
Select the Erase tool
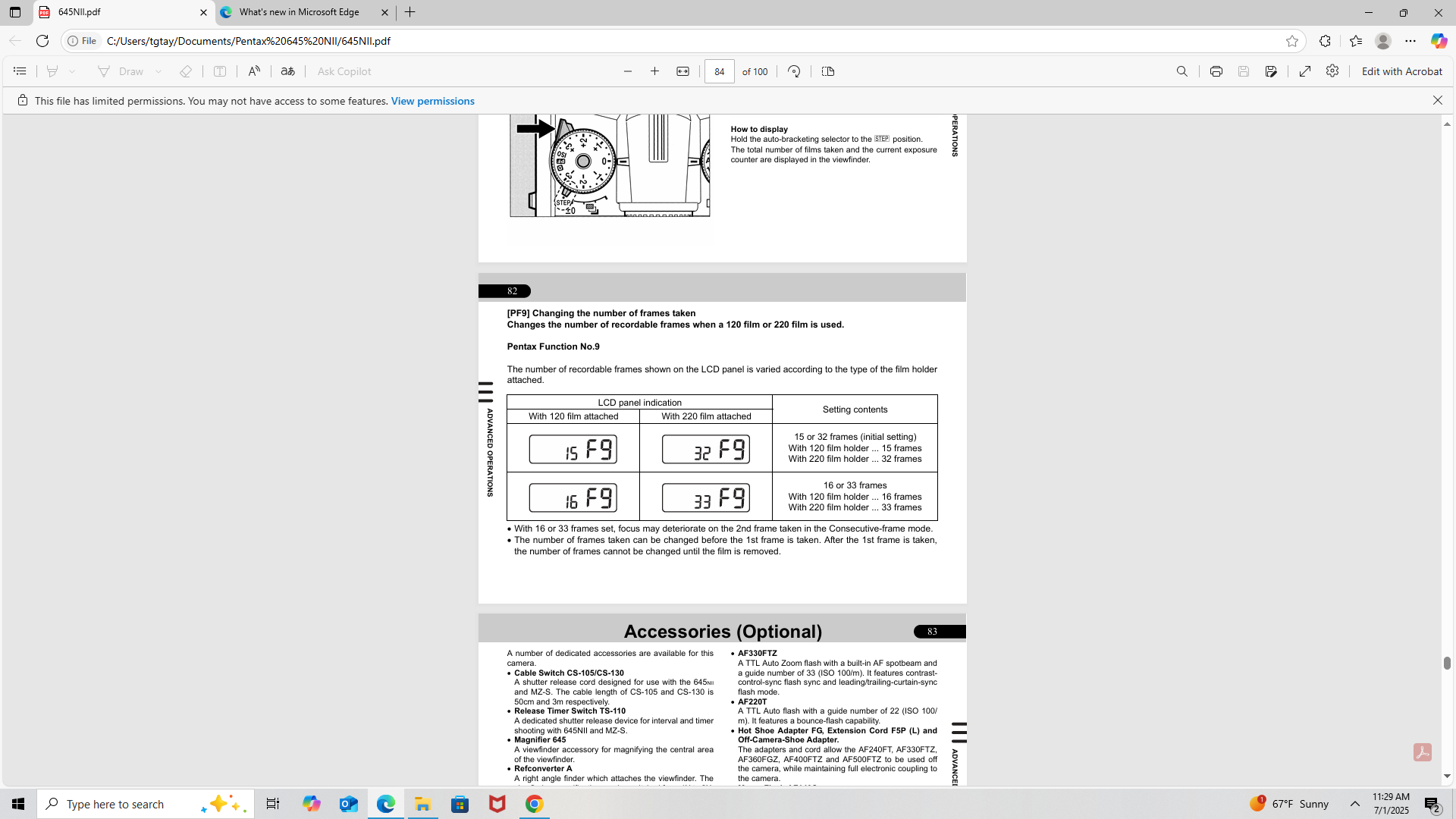point(186,71)
